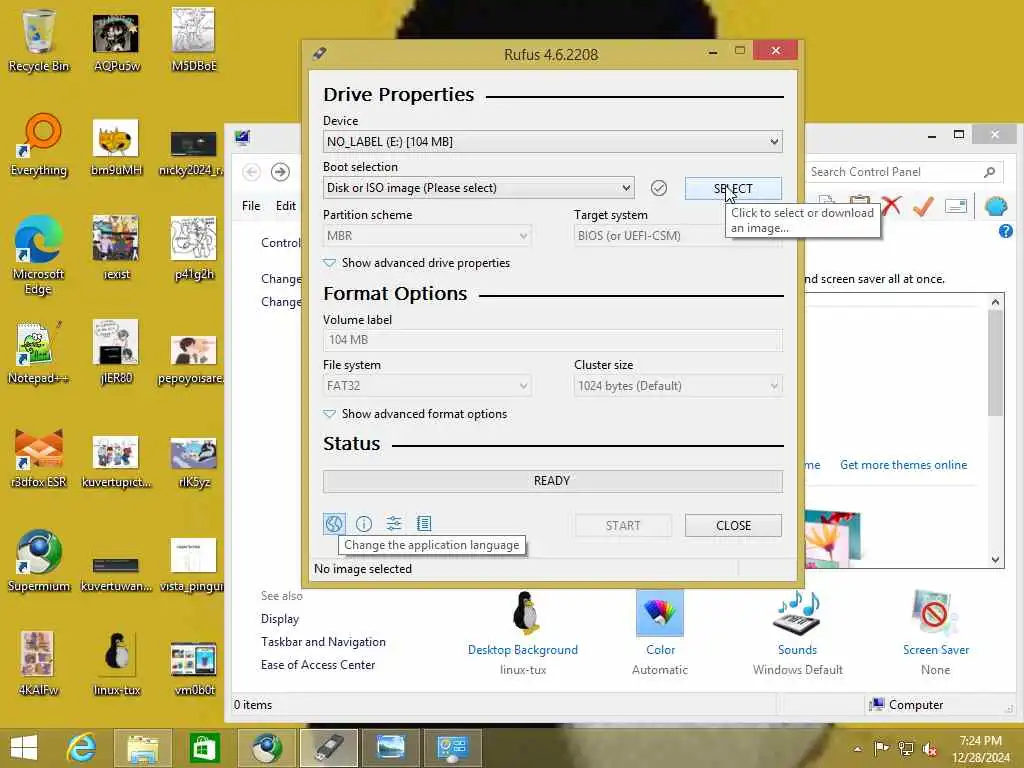
Task: Open the Display link under See also
Action: [280, 619]
